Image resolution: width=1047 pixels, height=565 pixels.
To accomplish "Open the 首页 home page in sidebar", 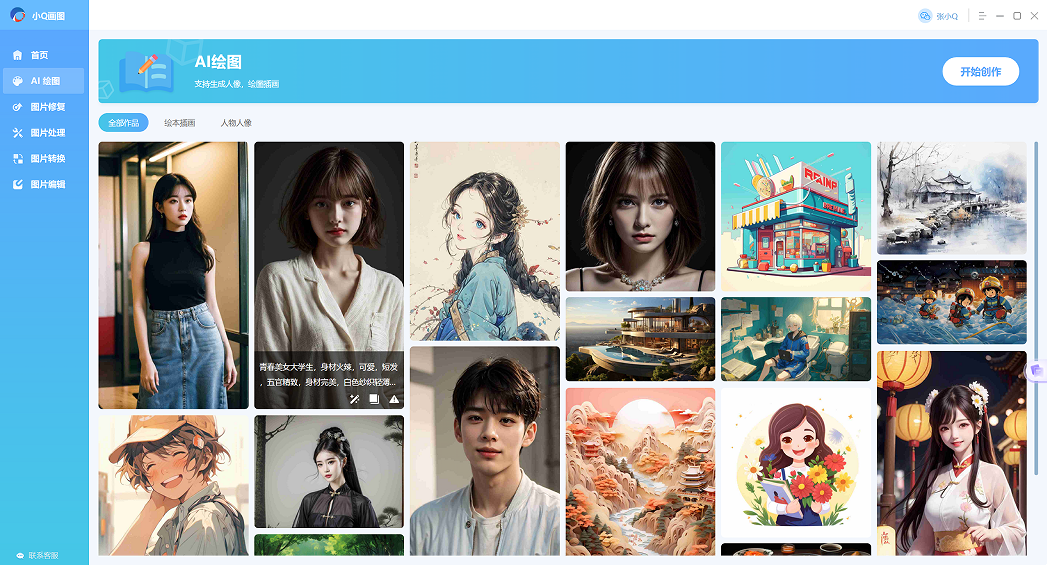I will pos(38,55).
